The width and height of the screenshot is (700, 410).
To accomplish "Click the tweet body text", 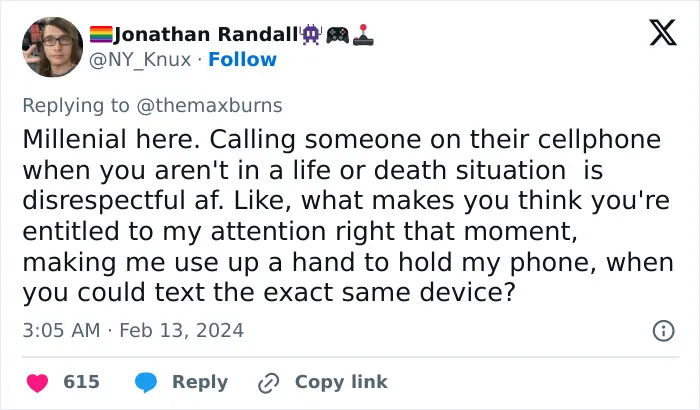I will click(348, 216).
